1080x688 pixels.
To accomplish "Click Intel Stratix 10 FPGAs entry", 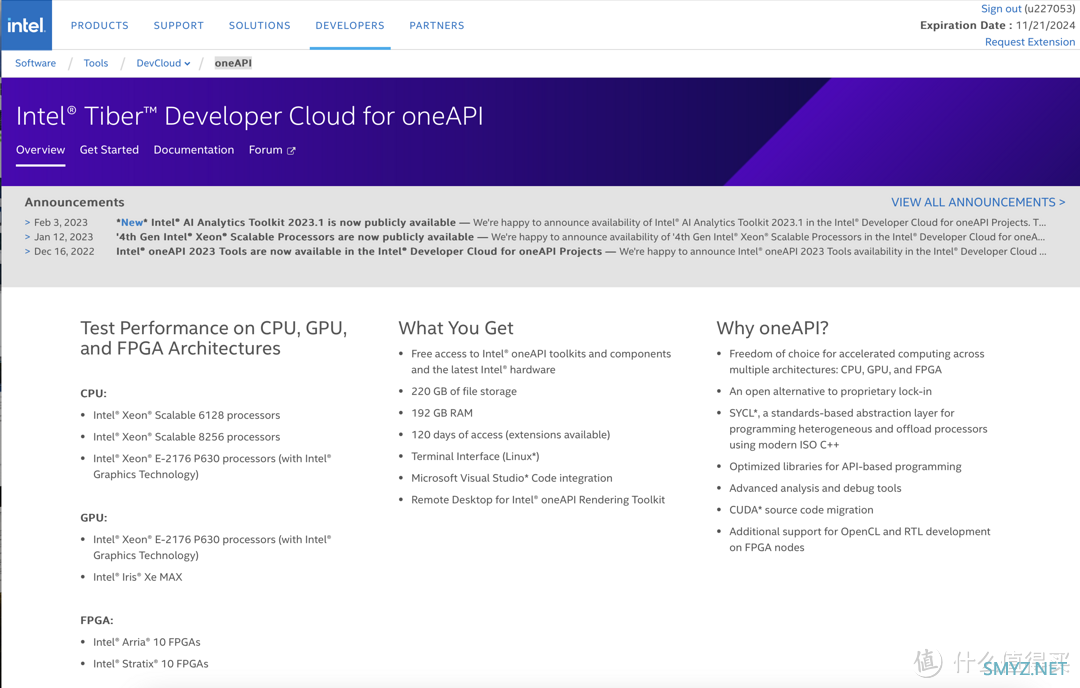I will click(x=151, y=664).
